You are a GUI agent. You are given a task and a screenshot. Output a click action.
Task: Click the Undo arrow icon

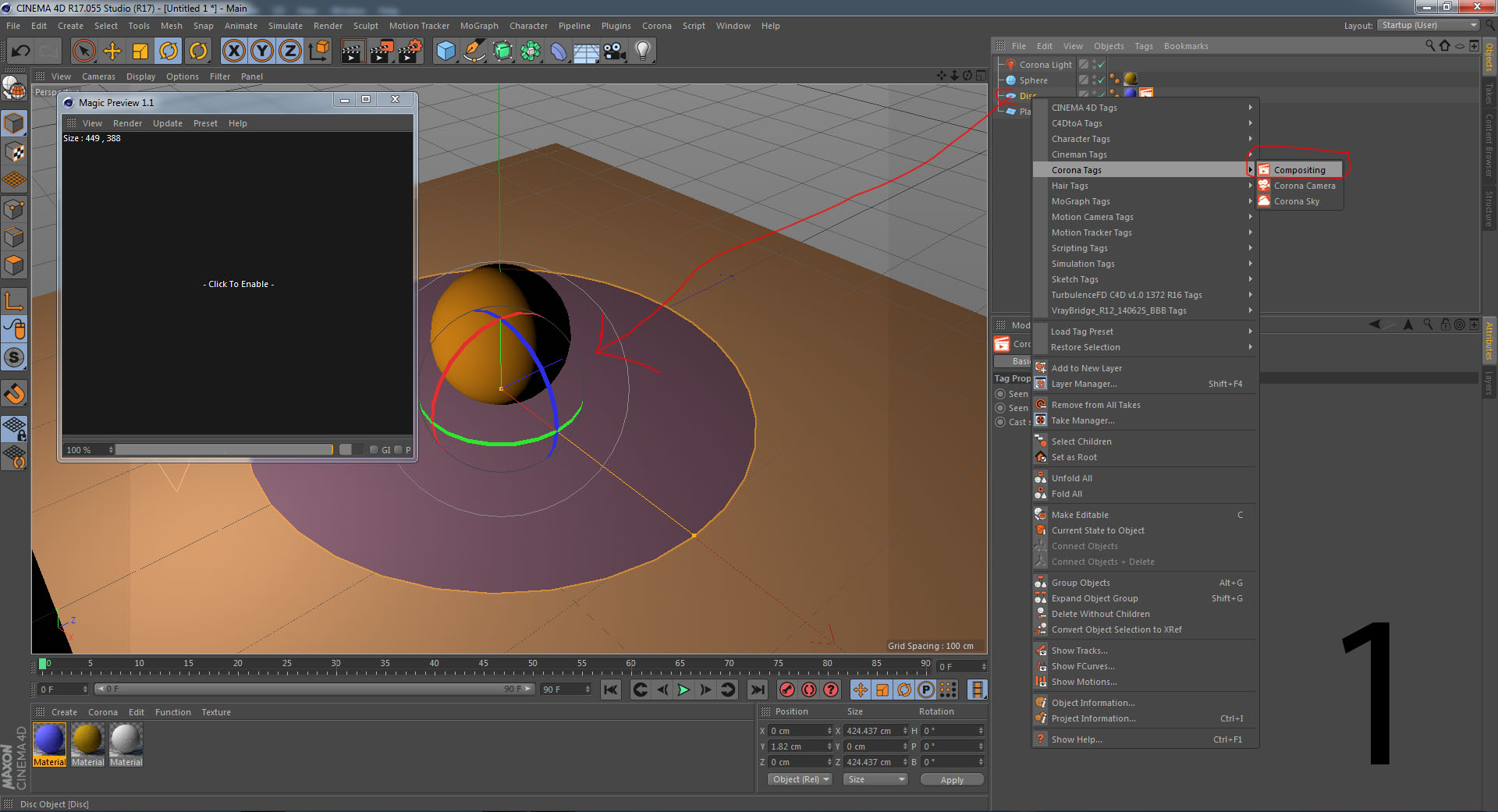pyautogui.click(x=20, y=51)
